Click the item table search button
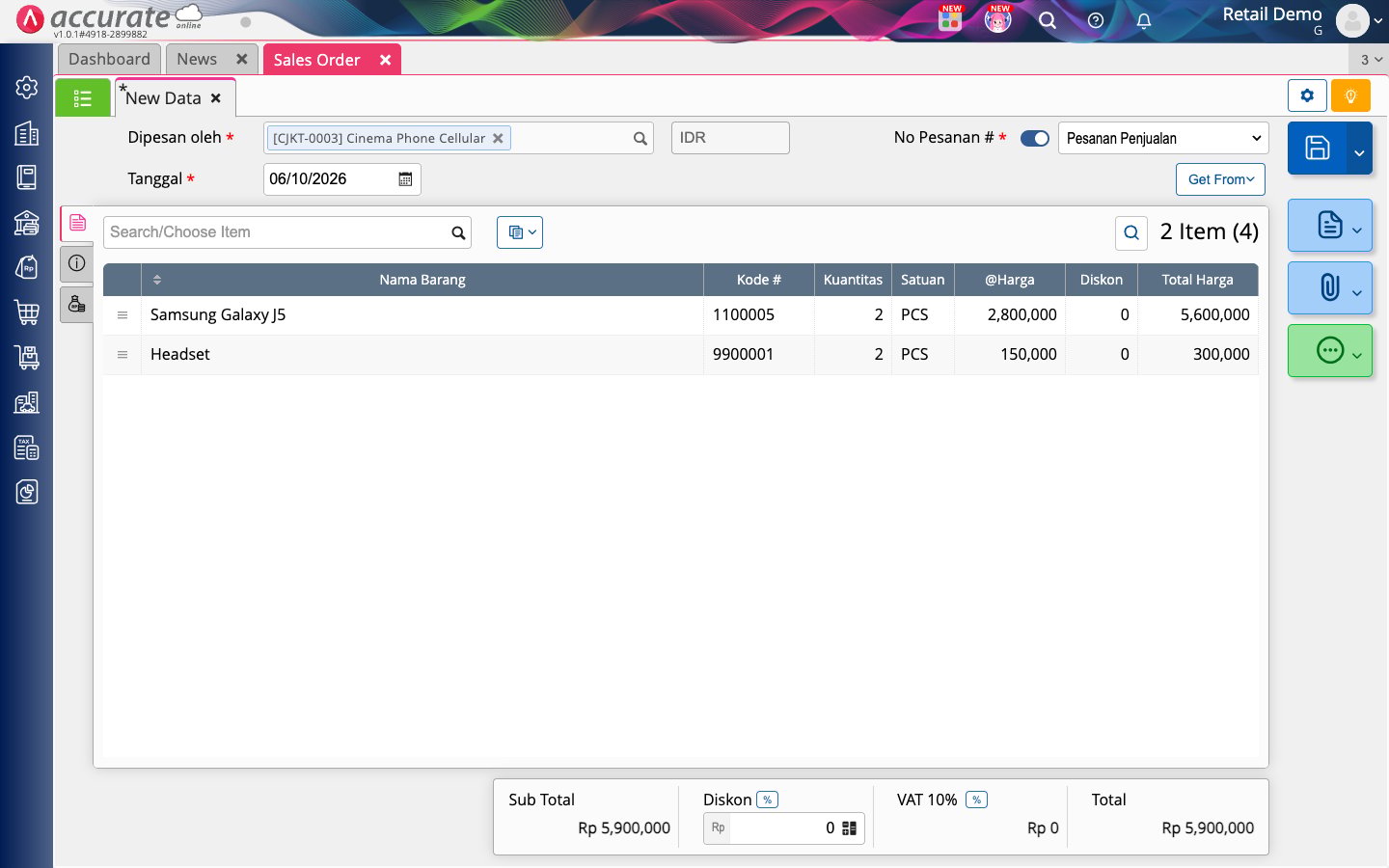This screenshot has width=1389, height=868. click(x=1131, y=232)
